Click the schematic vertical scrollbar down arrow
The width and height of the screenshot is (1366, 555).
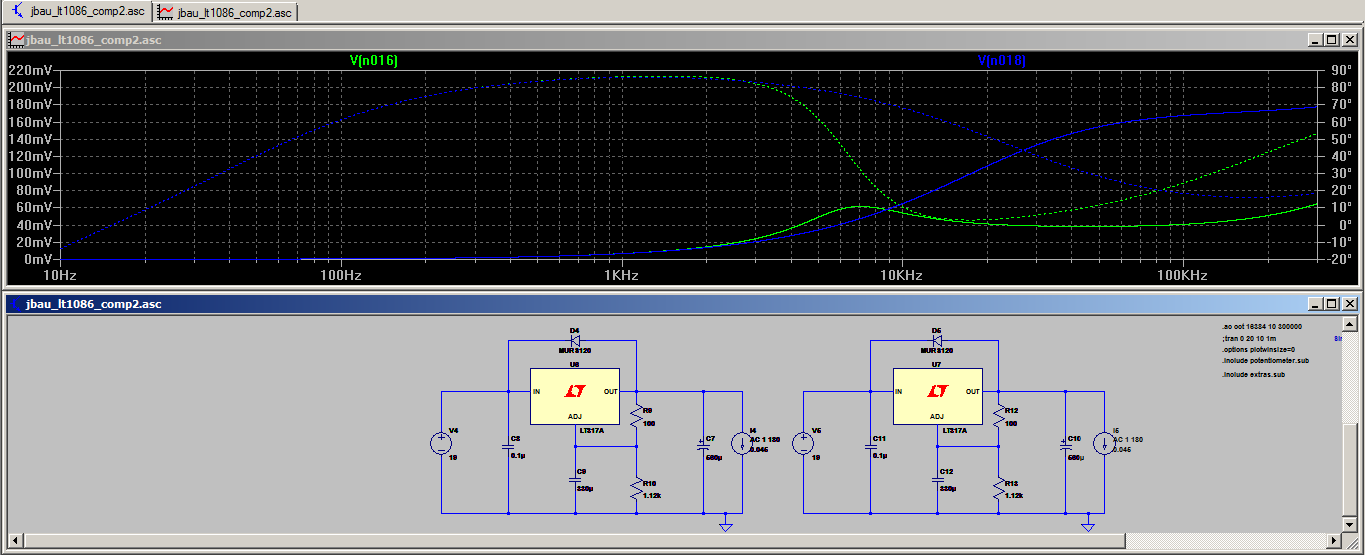[1350, 523]
